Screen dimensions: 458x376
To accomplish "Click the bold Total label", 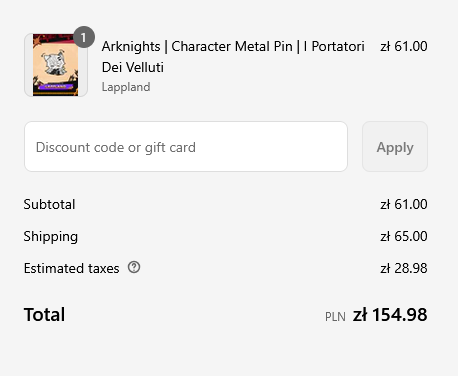I will pos(44,315).
